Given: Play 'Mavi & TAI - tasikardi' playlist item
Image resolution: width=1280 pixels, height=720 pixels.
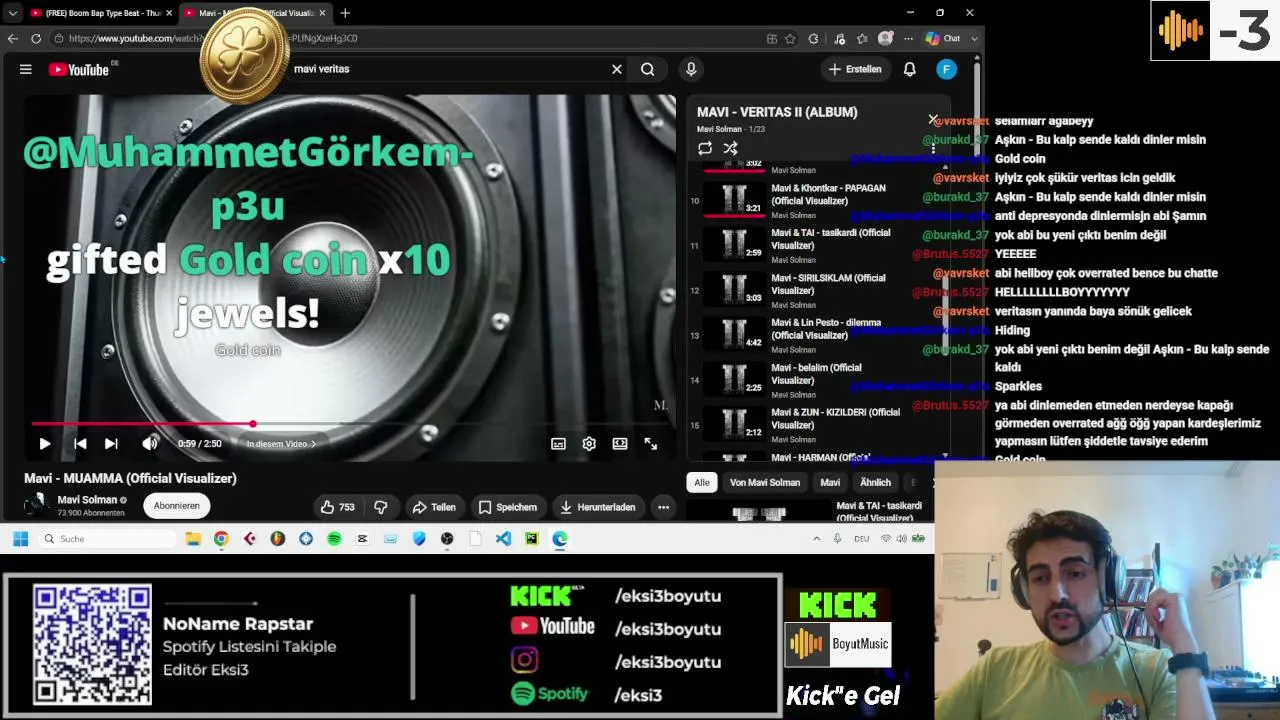Looking at the screenshot, I should [813, 245].
